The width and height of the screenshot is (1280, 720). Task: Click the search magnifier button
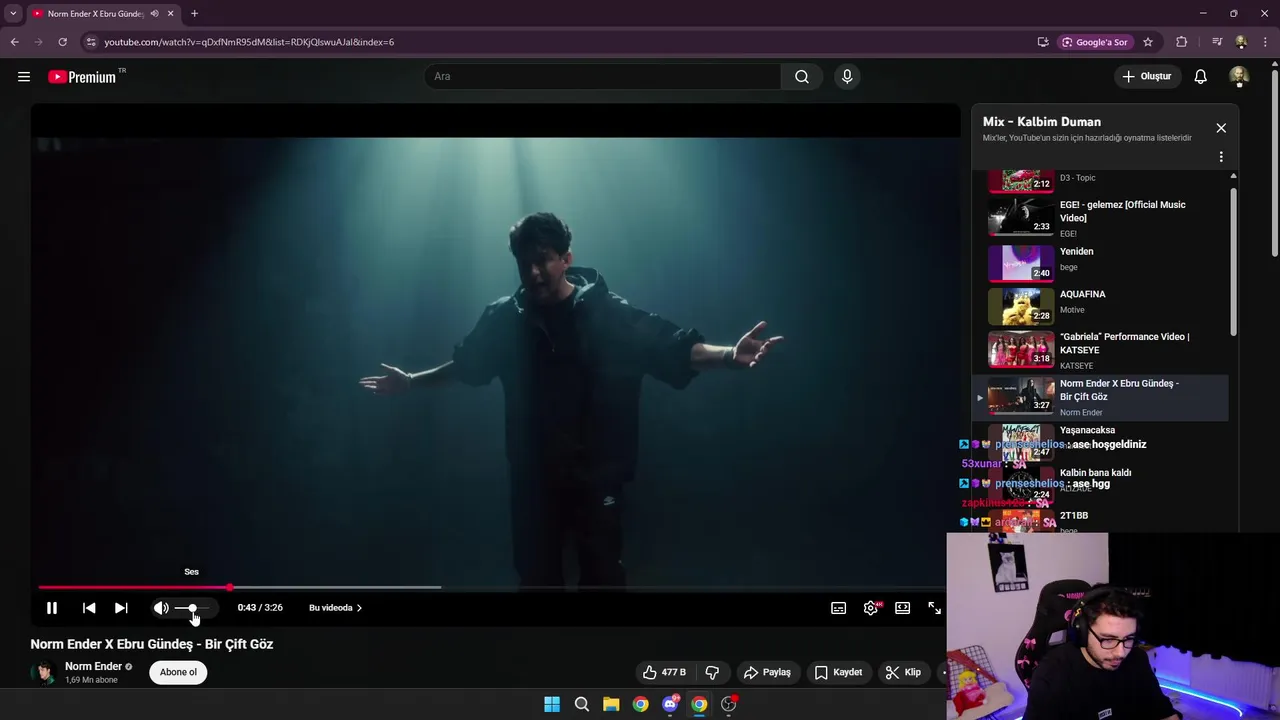pos(802,76)
